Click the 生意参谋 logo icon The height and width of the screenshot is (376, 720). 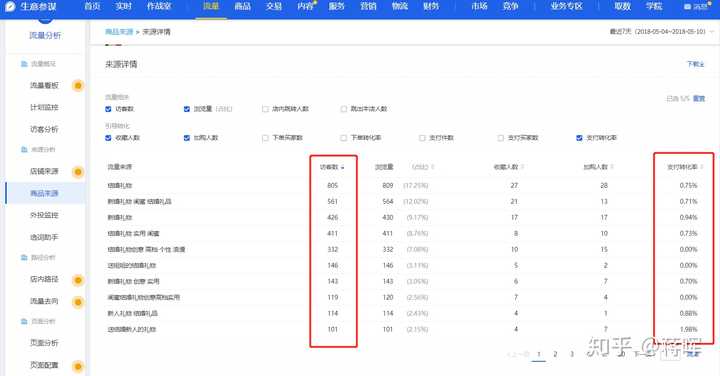pos(10,6)
